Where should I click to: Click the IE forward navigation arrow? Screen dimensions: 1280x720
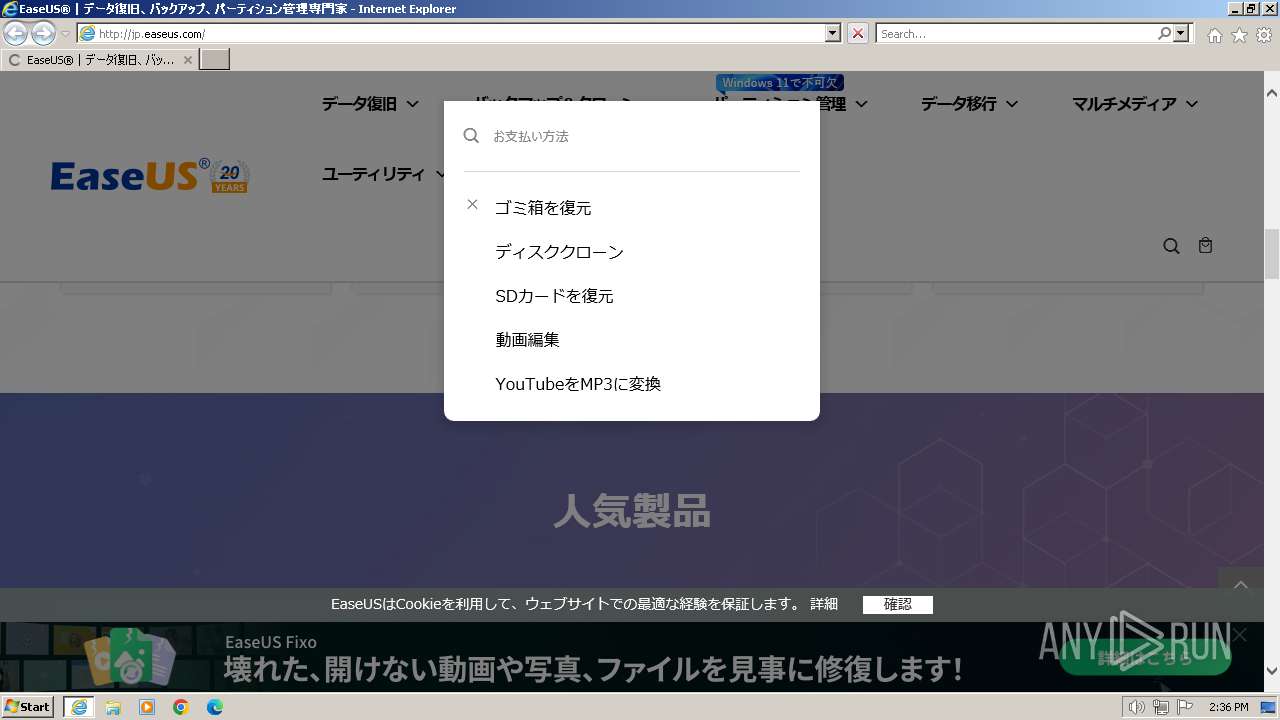[x=43, y=34]
